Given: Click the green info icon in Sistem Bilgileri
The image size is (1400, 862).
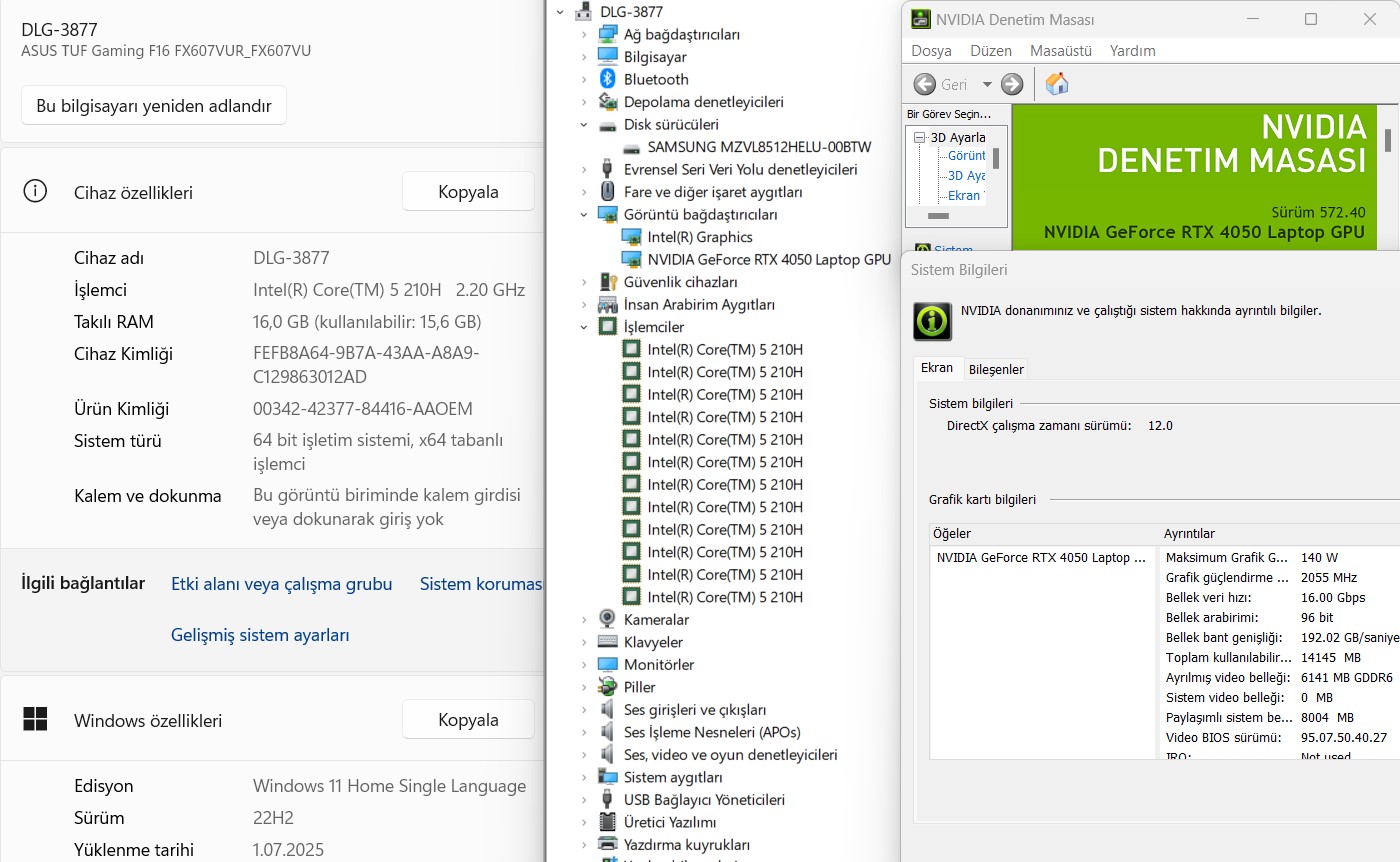Looking at the screenshot, I should click(x=932, y=321).
